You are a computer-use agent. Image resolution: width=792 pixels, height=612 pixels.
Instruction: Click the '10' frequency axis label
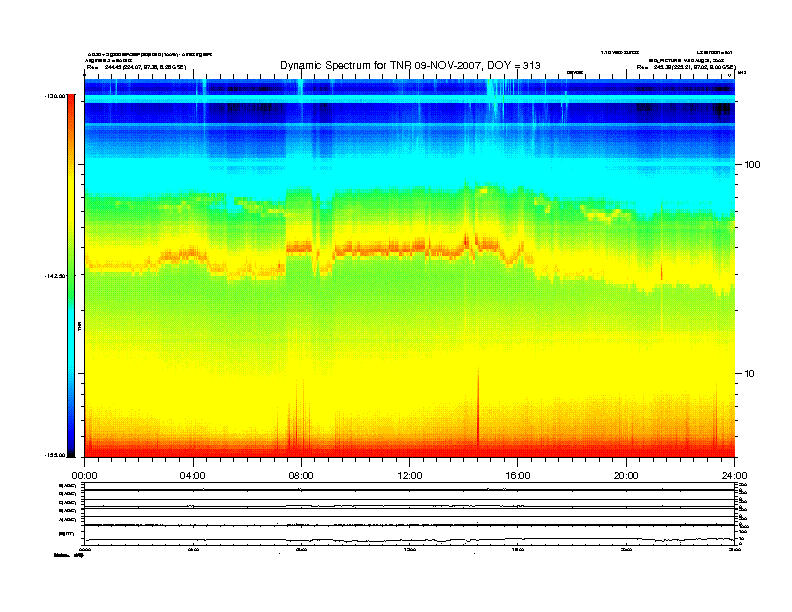coord(750,374)
